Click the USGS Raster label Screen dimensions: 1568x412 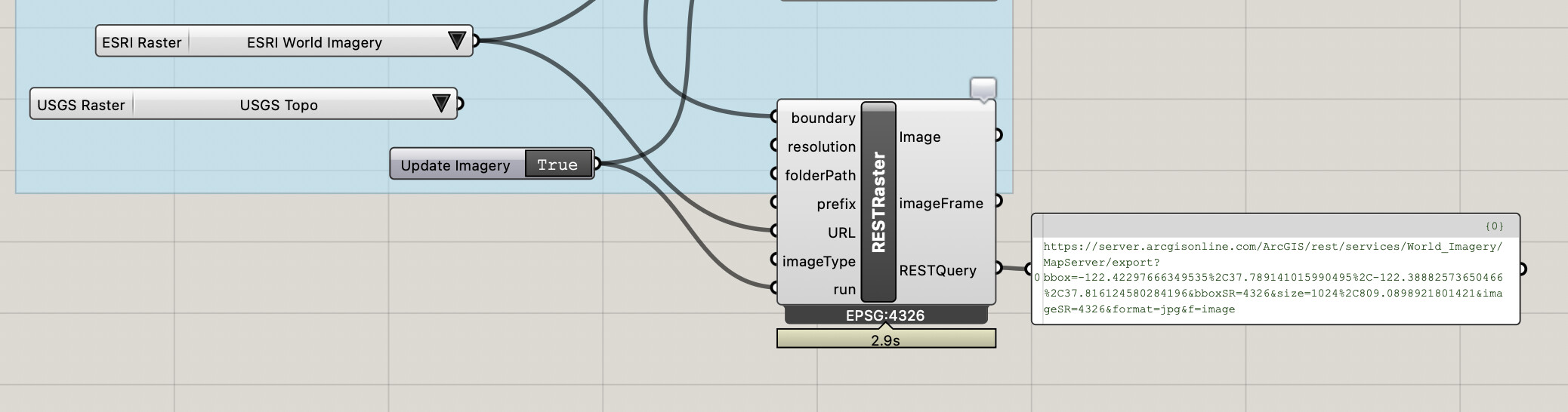pos(81,105)
